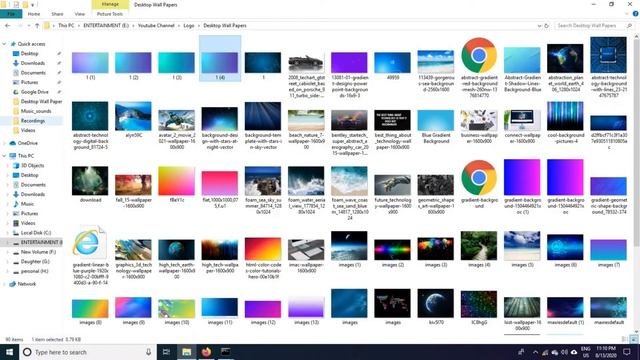Click the Search Desktop Wall Papers field
This screenshot has width=640, height=360.
pos(594,25)
